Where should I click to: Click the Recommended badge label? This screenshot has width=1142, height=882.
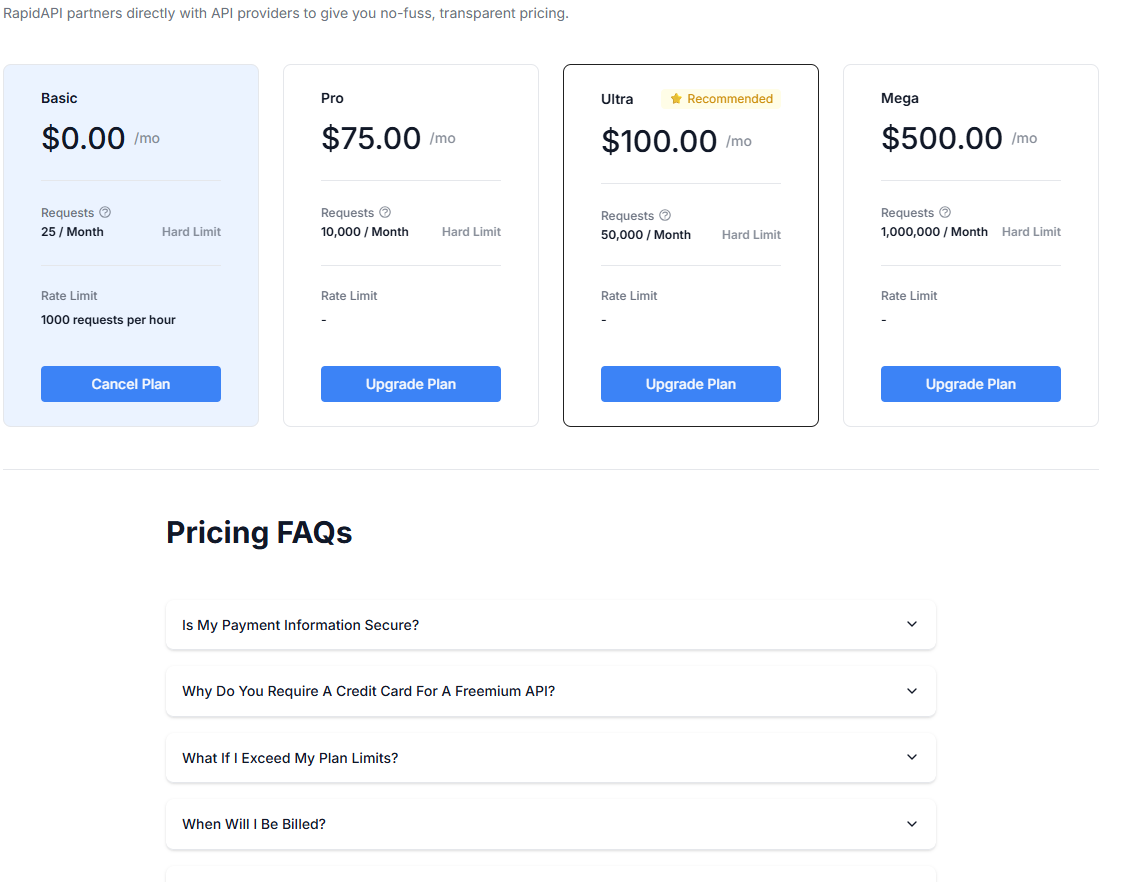tap(730, 99)
